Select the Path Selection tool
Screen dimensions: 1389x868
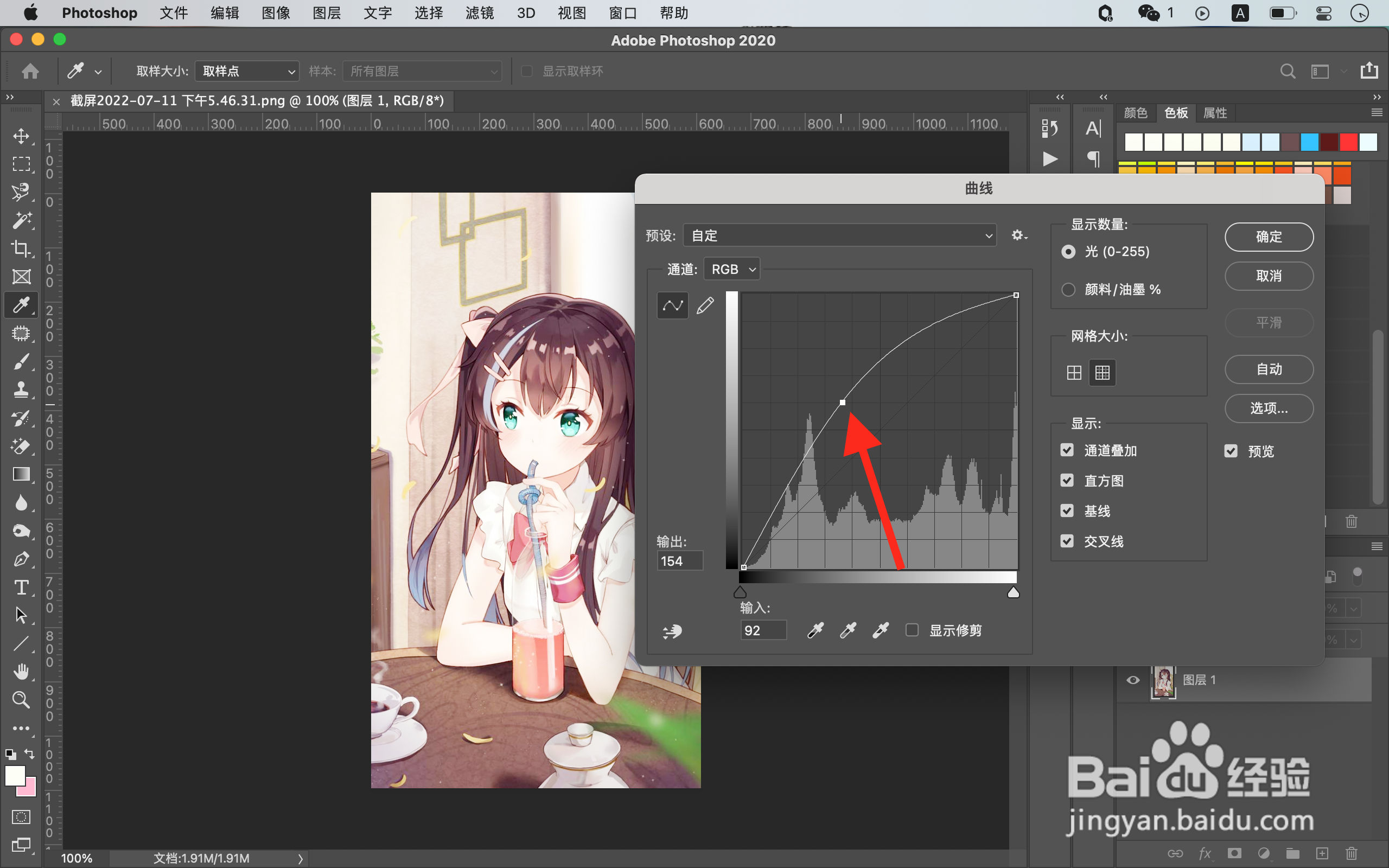[21, 615]
